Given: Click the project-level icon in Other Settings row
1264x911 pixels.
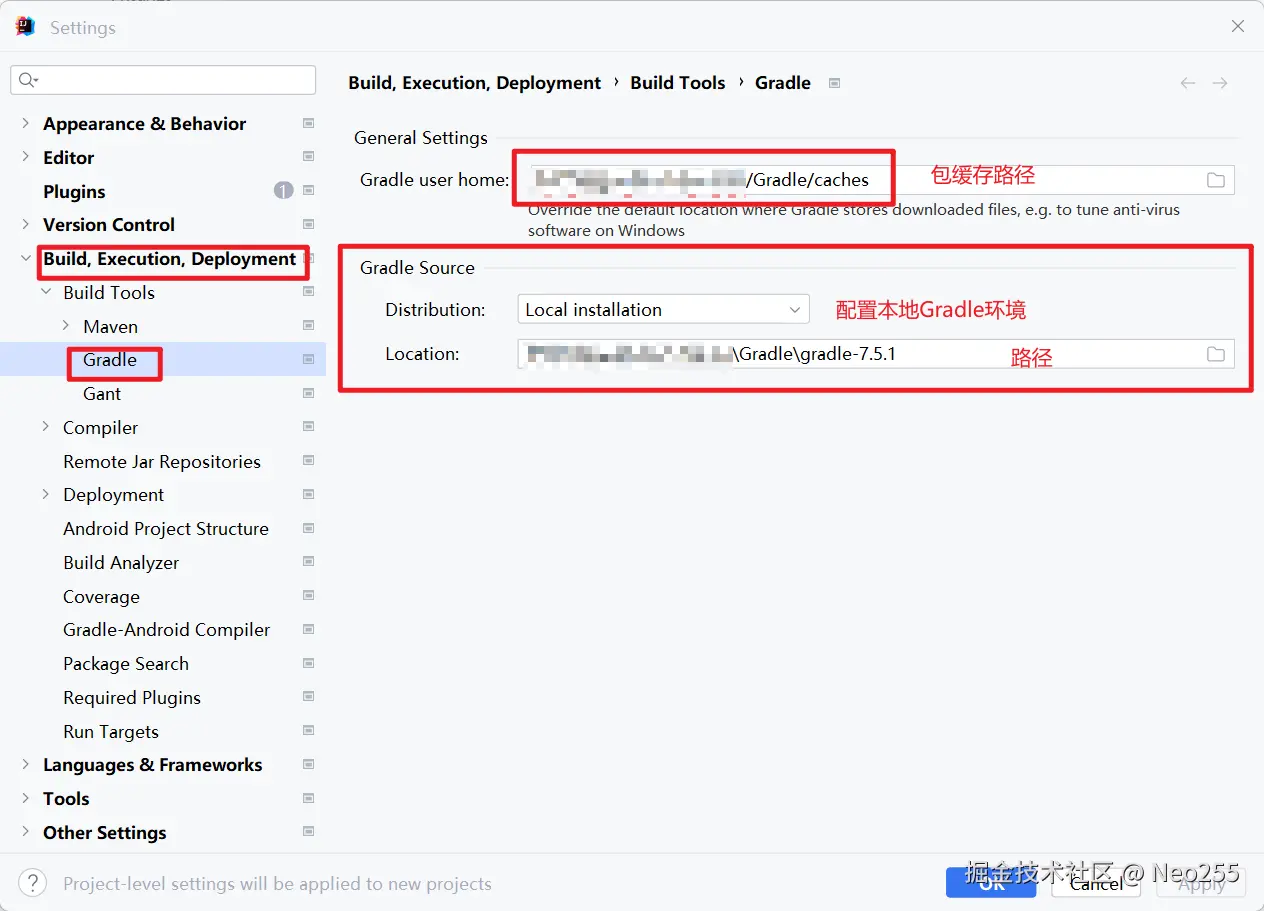Looking at the screenshot, I should 308,832.
